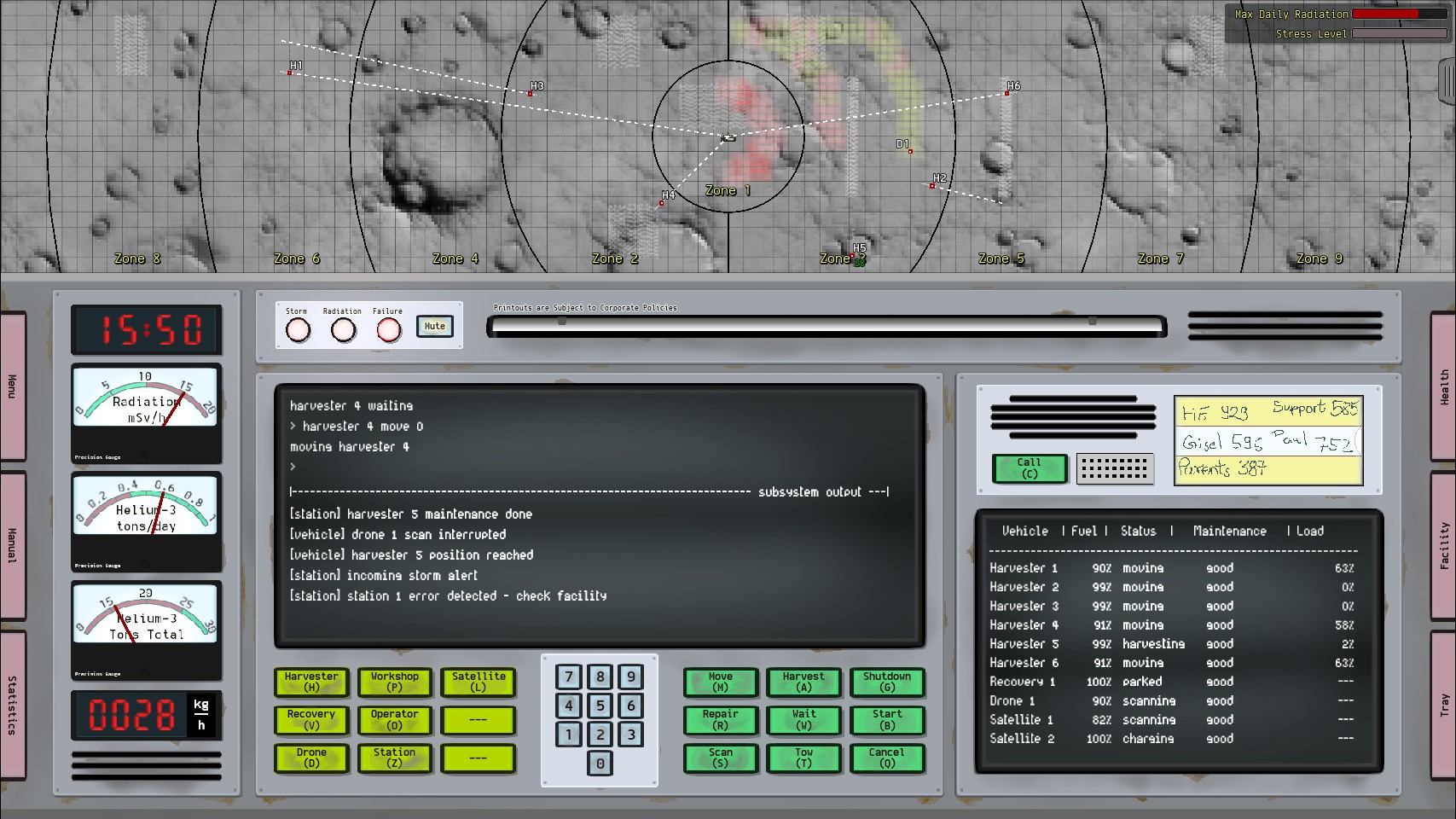Click the Helium-3 tons/day gauge
Image resolution: width=1456 pixels, height=819 pixels.
146,522
